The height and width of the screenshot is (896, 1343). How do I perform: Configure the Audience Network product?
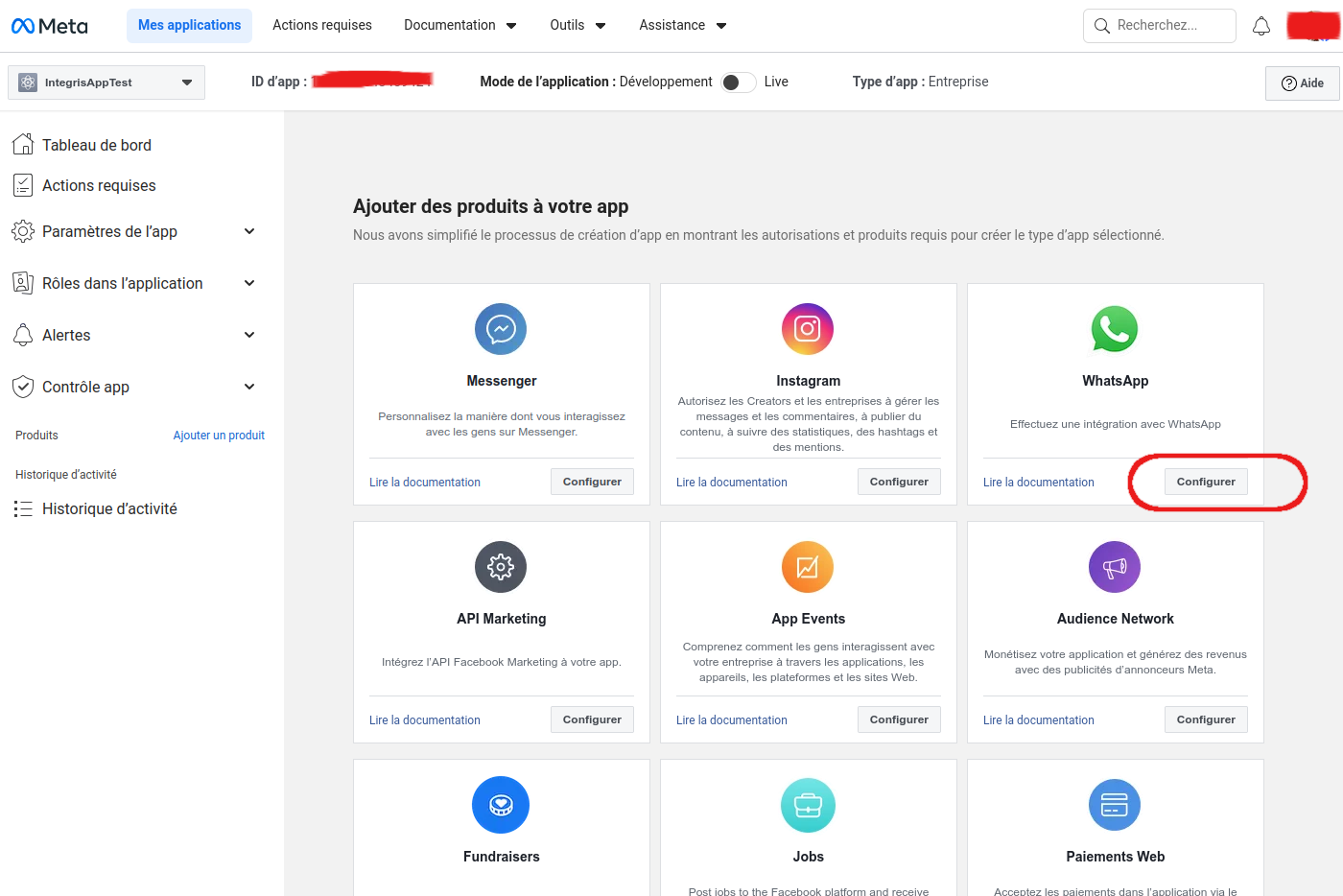tap(1206, 719)
